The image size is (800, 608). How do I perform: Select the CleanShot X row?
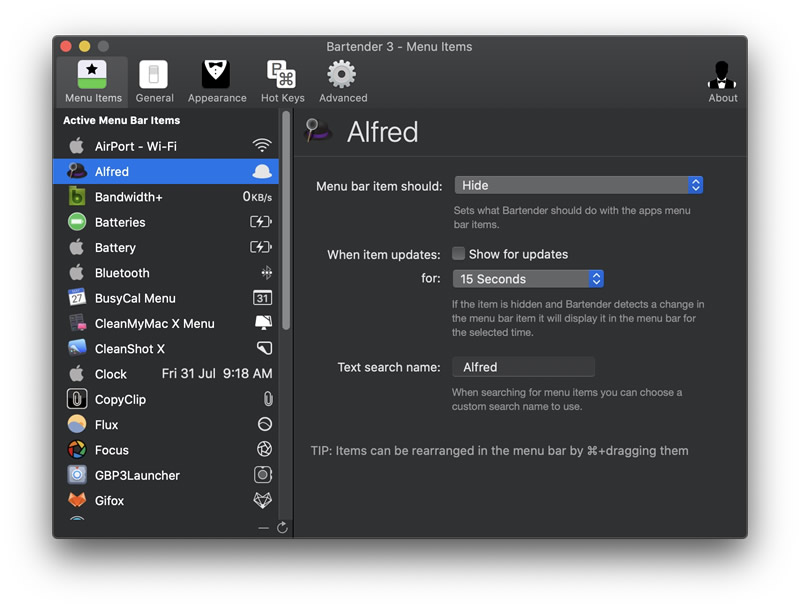pos(166,349)
